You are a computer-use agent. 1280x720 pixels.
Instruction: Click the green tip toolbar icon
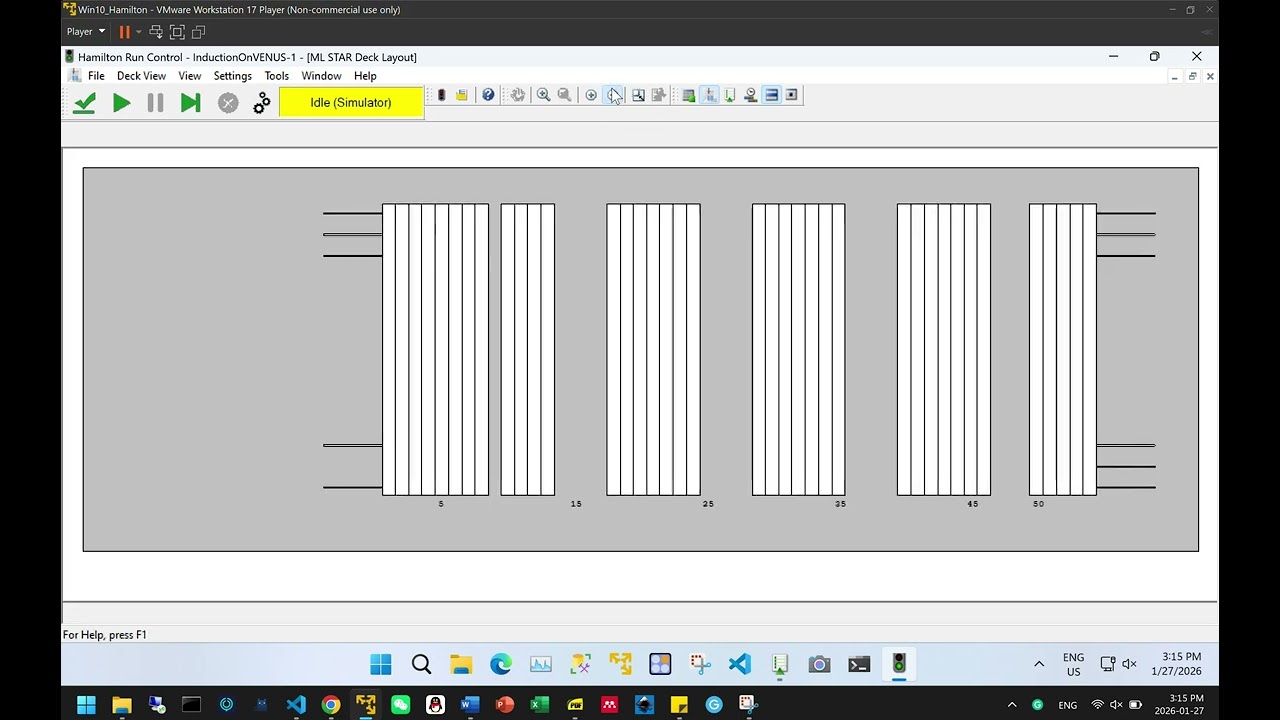point(730,95)
